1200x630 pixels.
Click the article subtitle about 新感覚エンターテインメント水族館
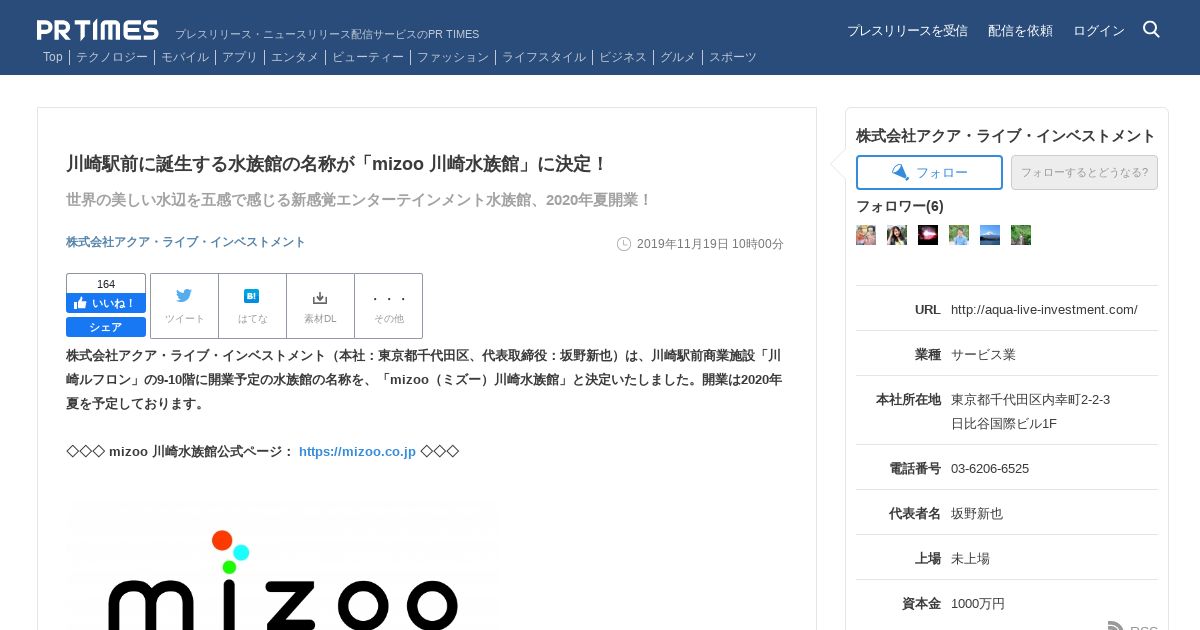tap(359, 200)
